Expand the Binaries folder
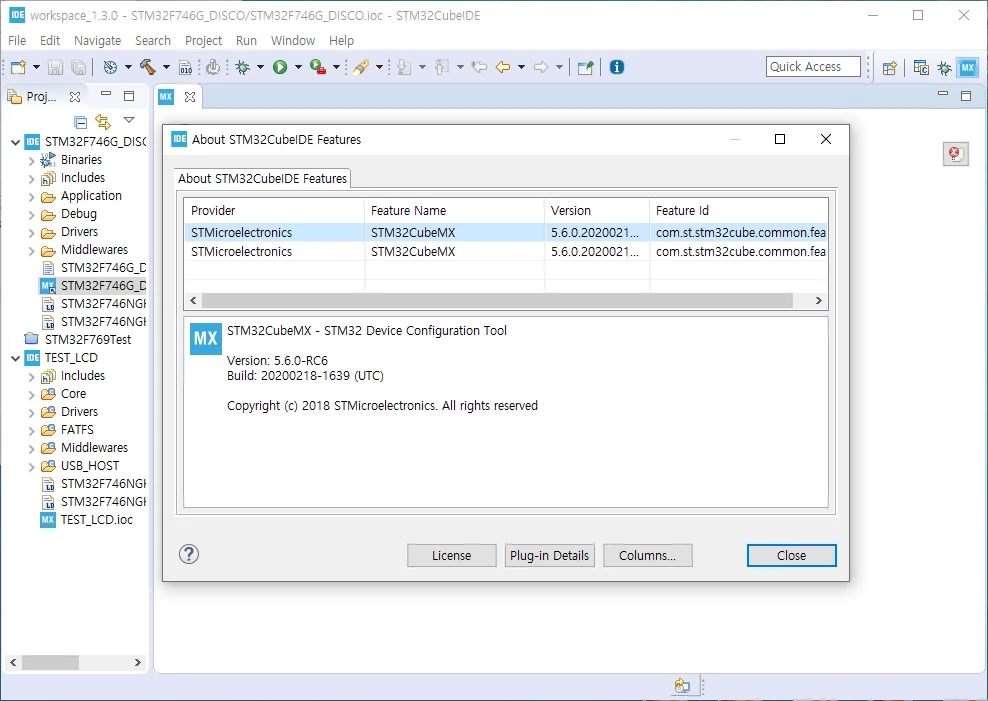This screenshot has height=701, width=988. point(32,161)
